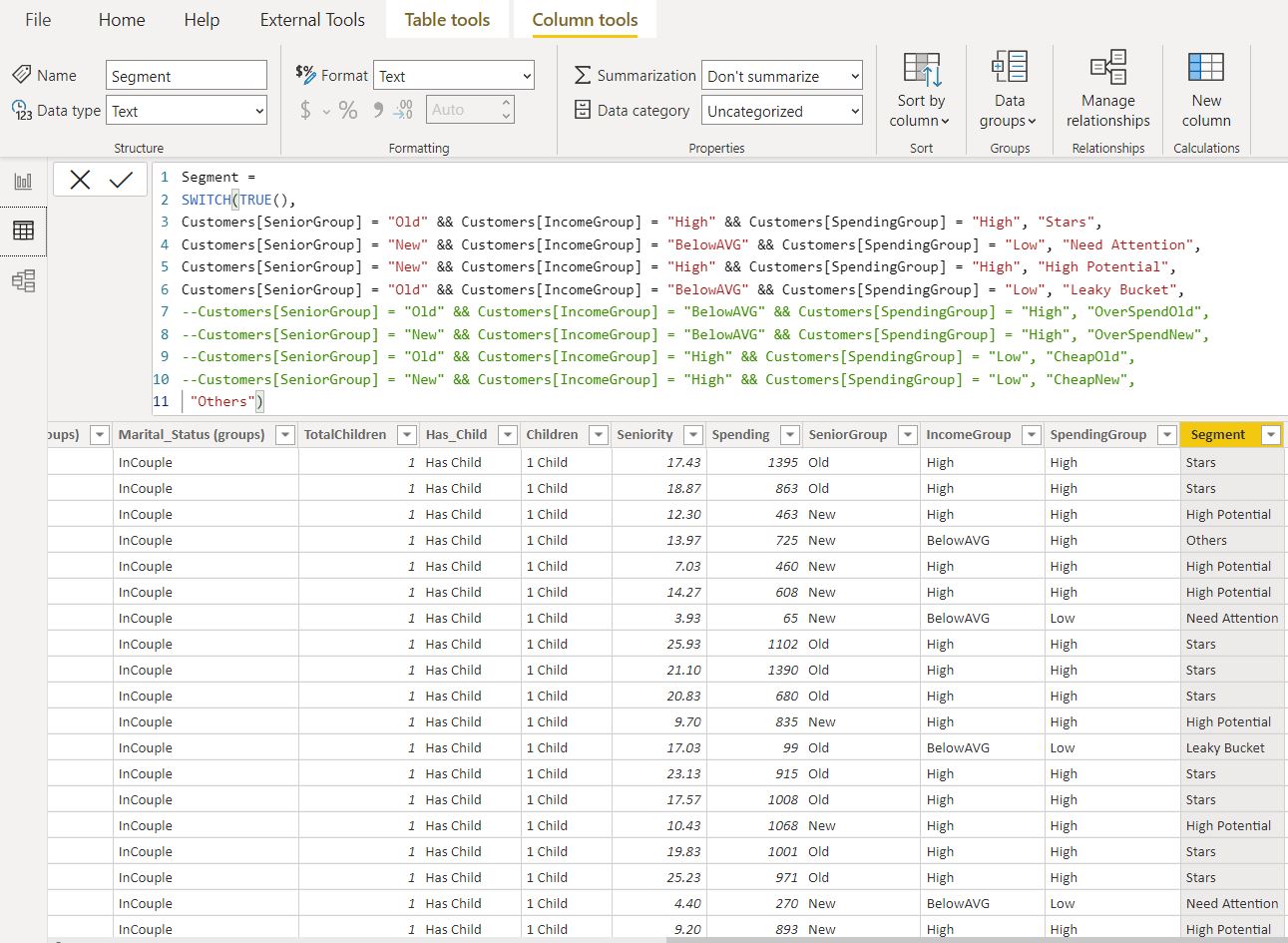The image size is (1288, 943).
Task: Switch to the Table tools tab
Action: [x=447, y=20]
